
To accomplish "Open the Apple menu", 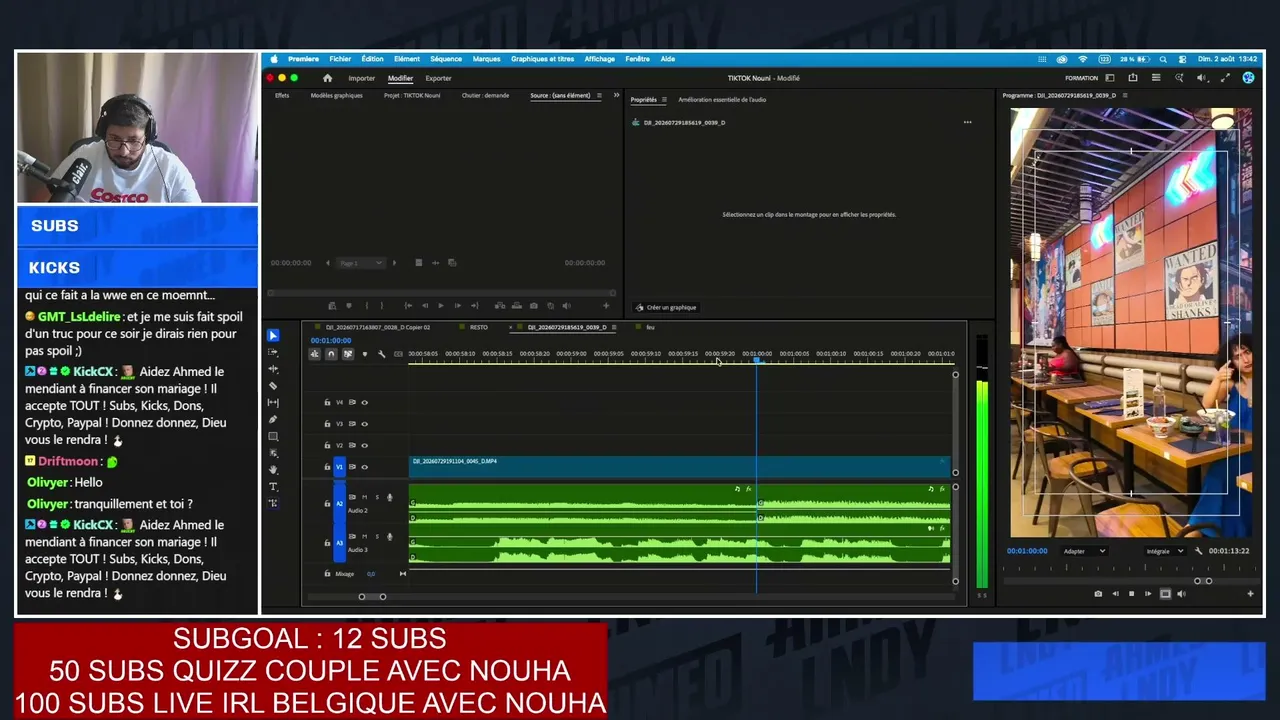I will (274, 59).
